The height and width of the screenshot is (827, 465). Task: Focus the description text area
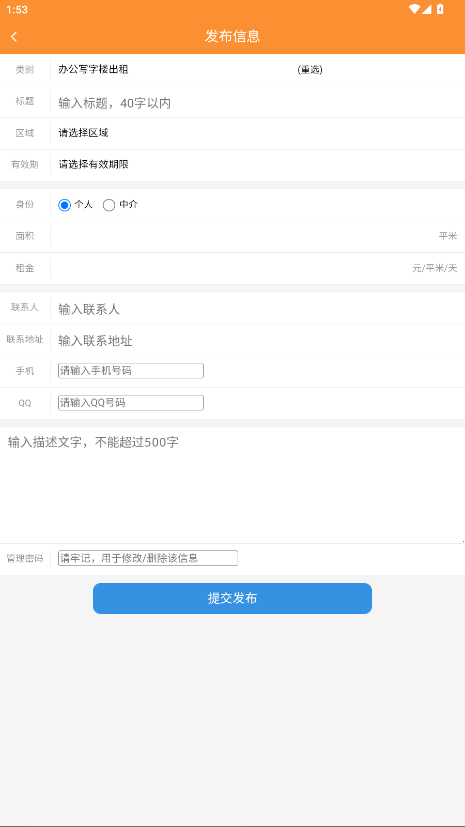232,485
